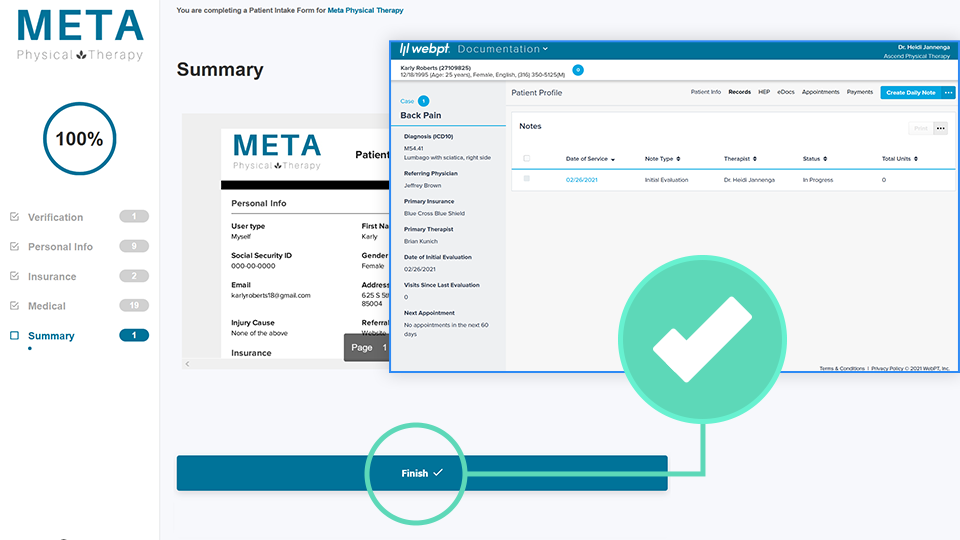Open the 02/26/2021 date of service link
This screenshot has width=960, height=540.
tap(581, 180)
